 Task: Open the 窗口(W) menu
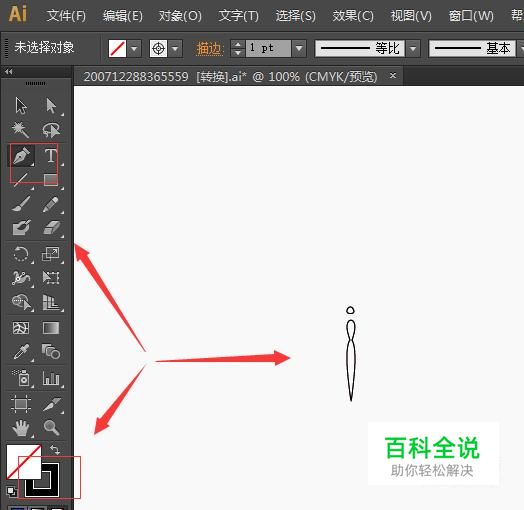471,15
